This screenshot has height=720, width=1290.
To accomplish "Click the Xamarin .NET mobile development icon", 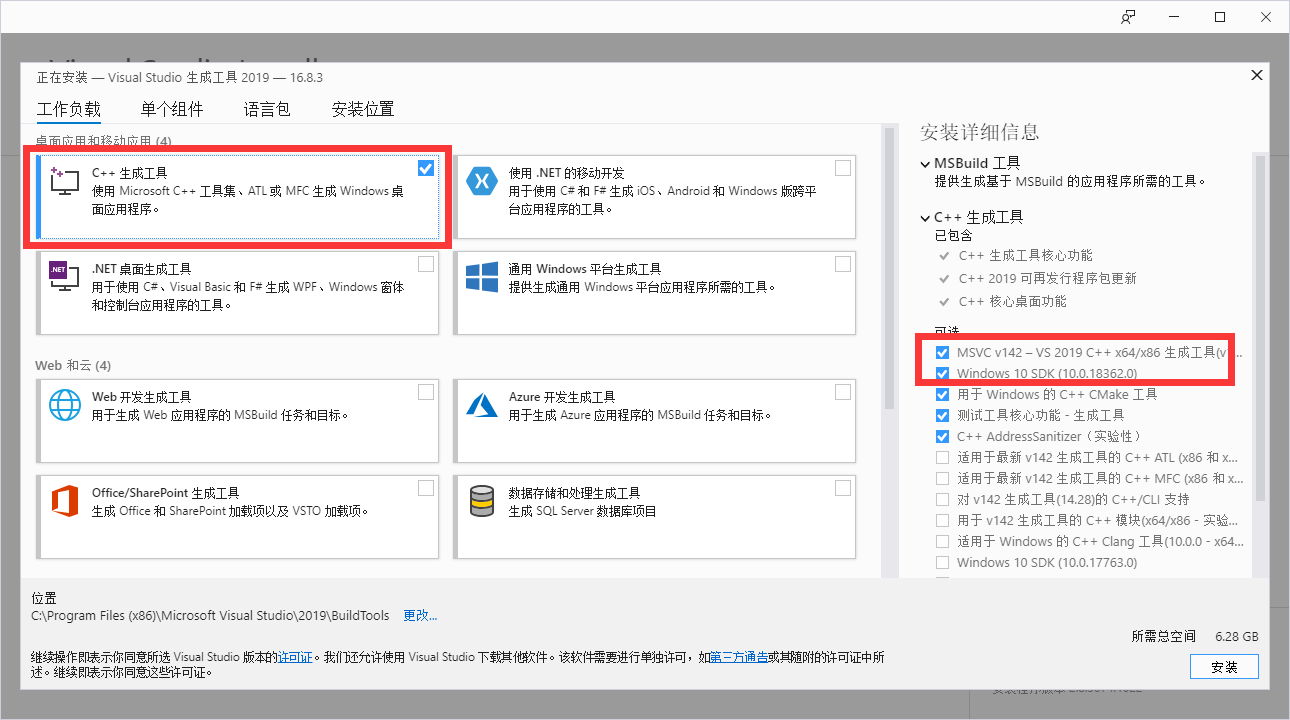I will point(482,182).
